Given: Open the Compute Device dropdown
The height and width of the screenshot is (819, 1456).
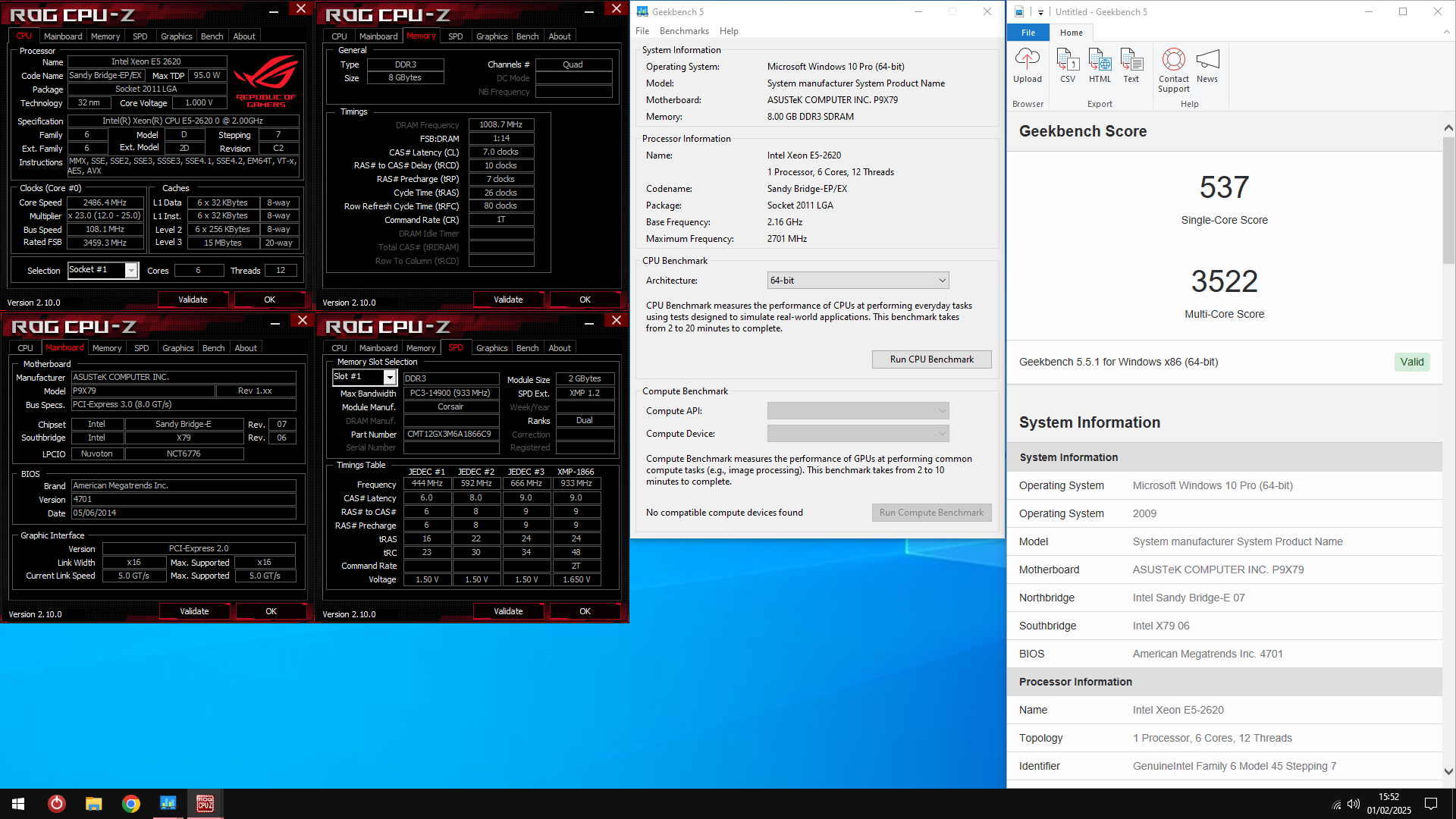Looking at the screenshot, I should [x=858, y=434].
